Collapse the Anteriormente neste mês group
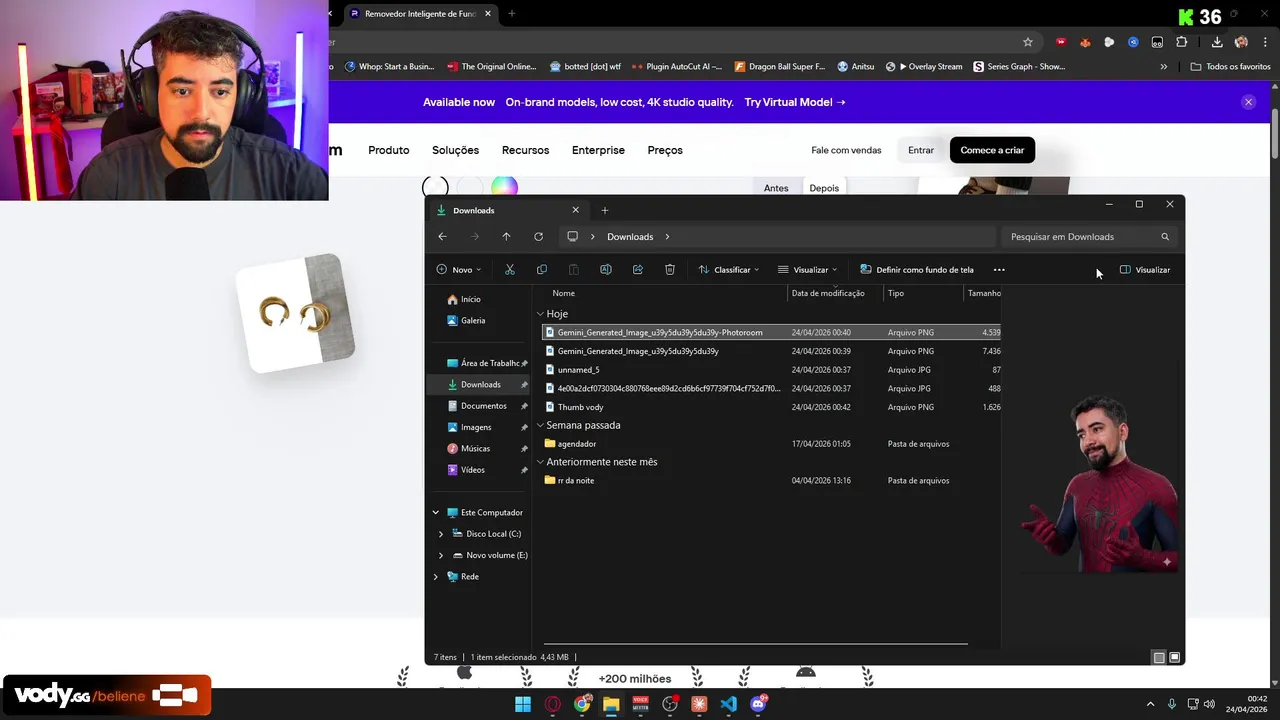The height and width of the screenshot is (720, 1280). click(541, 462)
